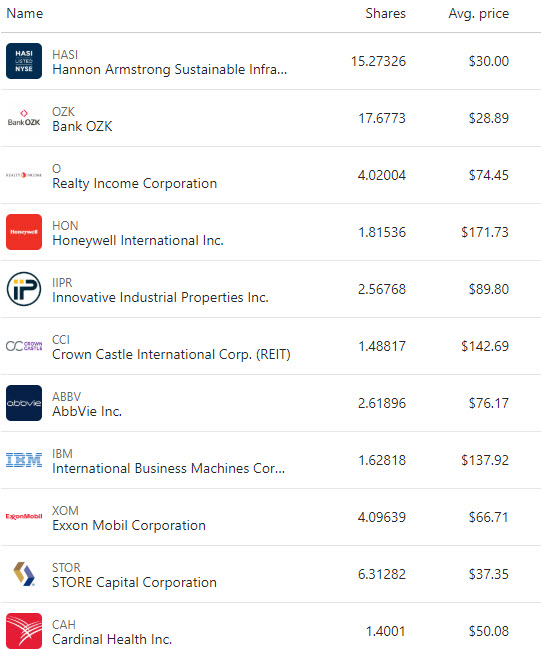Image resolution: width=541 pixels, height=658 pixels.
Task: Select the Realty Income logo icon
Action: 24,175
